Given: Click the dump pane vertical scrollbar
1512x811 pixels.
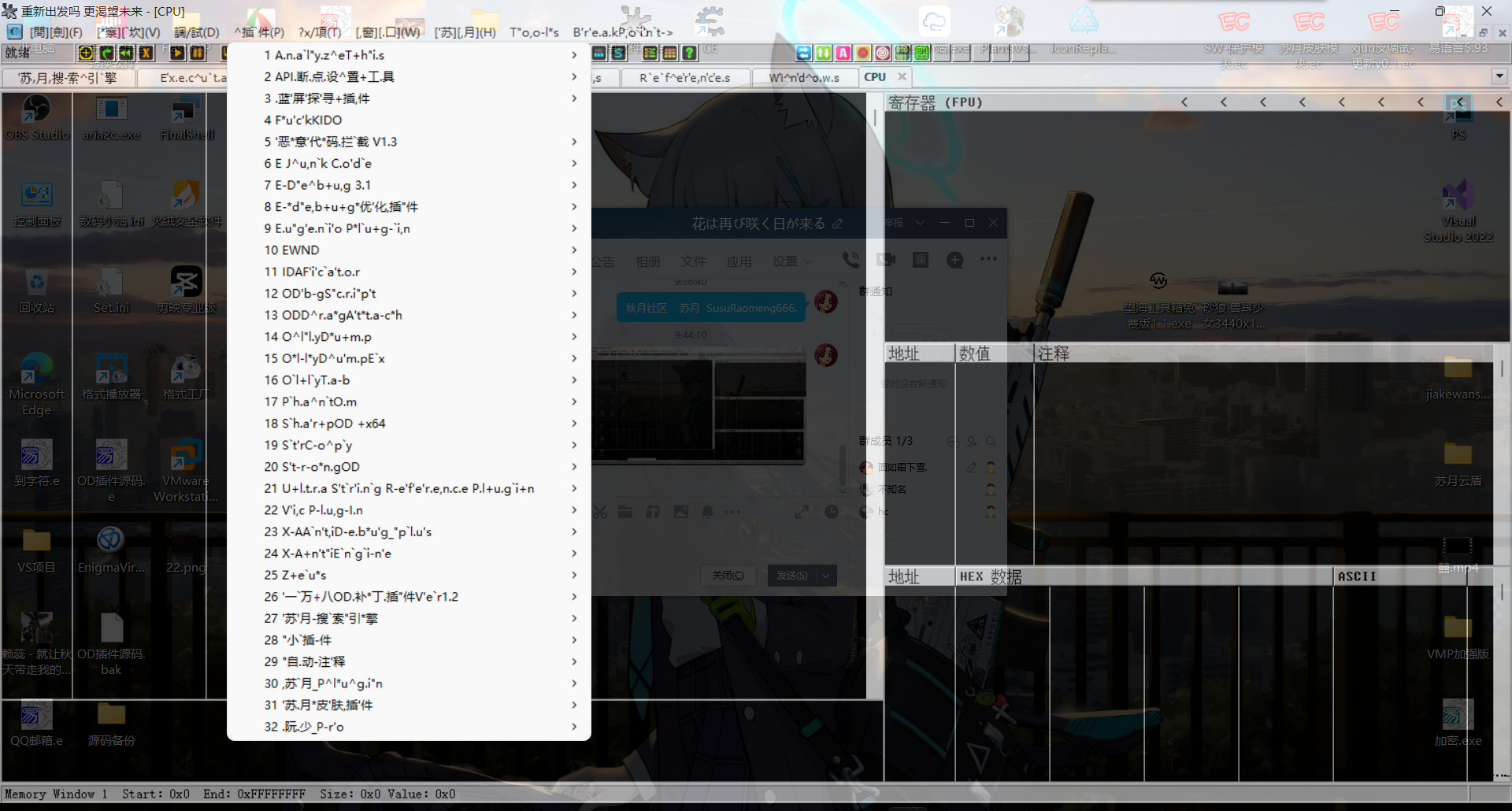Looking at the screenshot, I should click(x=1502, y=674).
